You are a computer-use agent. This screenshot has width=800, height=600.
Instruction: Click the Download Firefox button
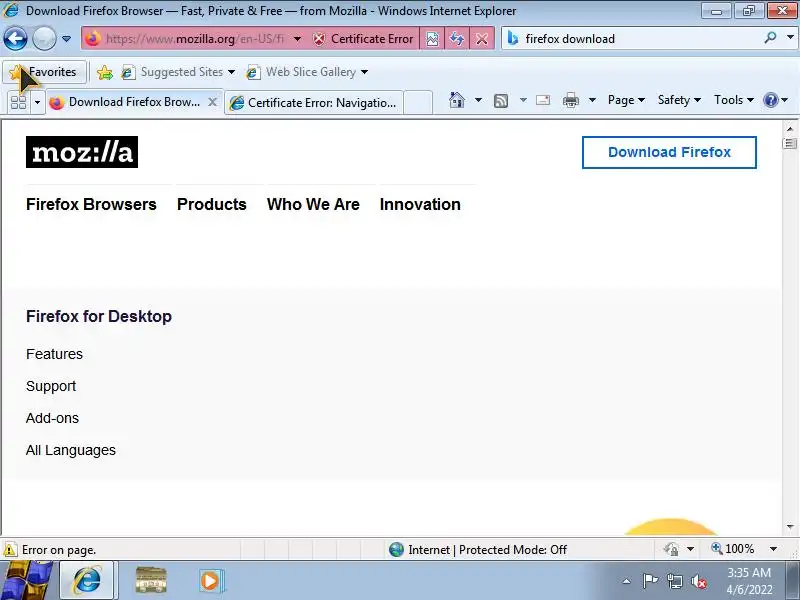pos(669,152)
